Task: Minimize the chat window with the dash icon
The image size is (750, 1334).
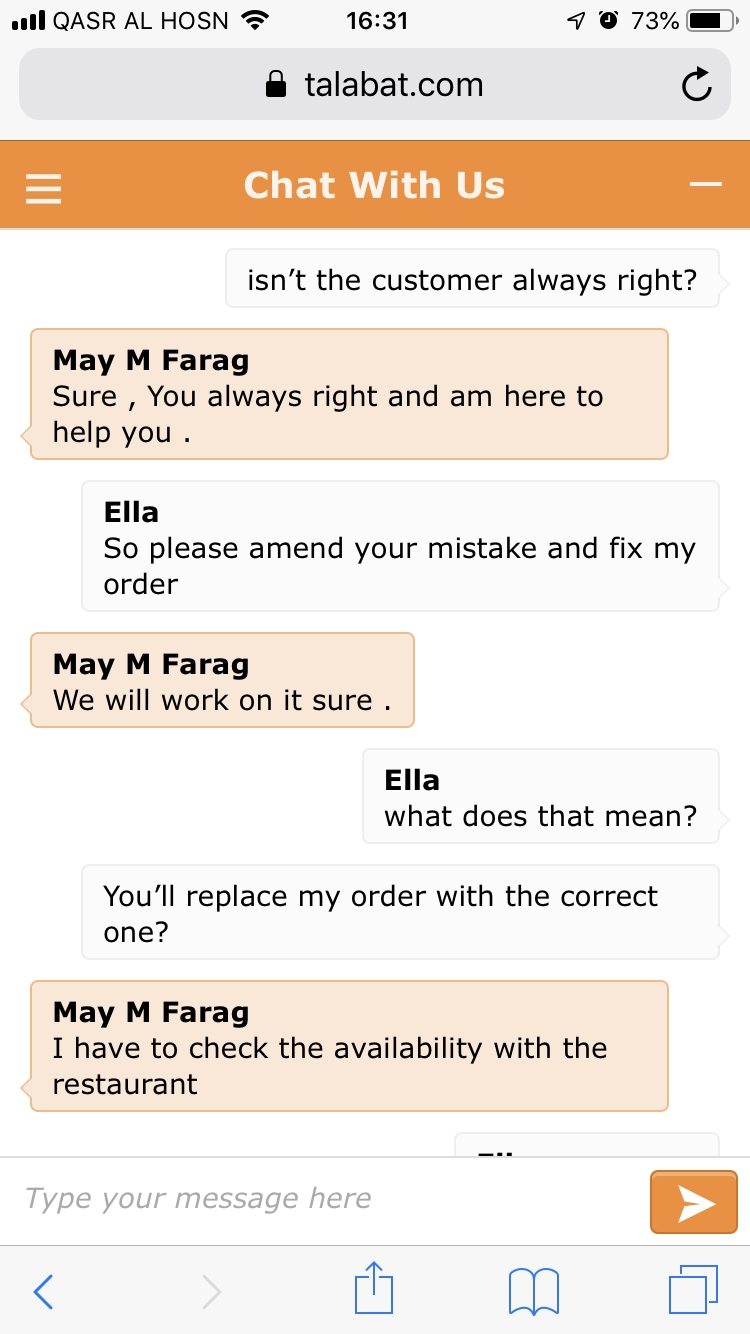Action: click(705, 185)
